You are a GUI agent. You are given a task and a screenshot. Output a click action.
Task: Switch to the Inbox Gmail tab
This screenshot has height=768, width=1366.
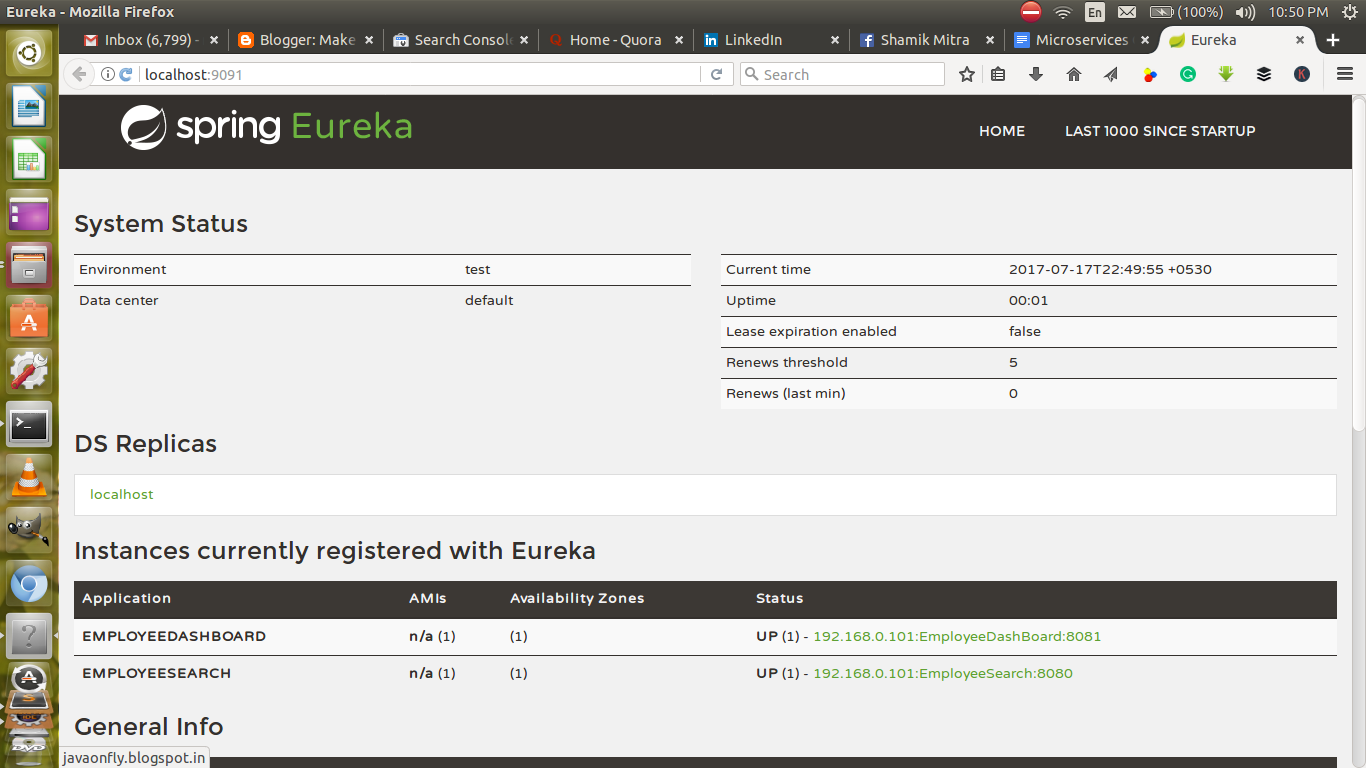tap(151, 40)
